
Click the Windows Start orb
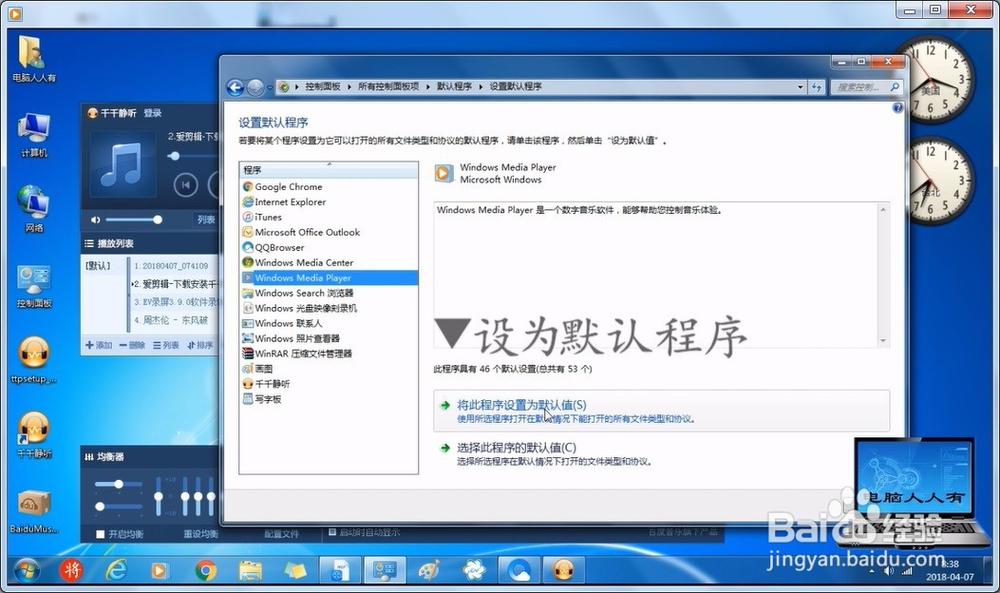click(26, 571)
